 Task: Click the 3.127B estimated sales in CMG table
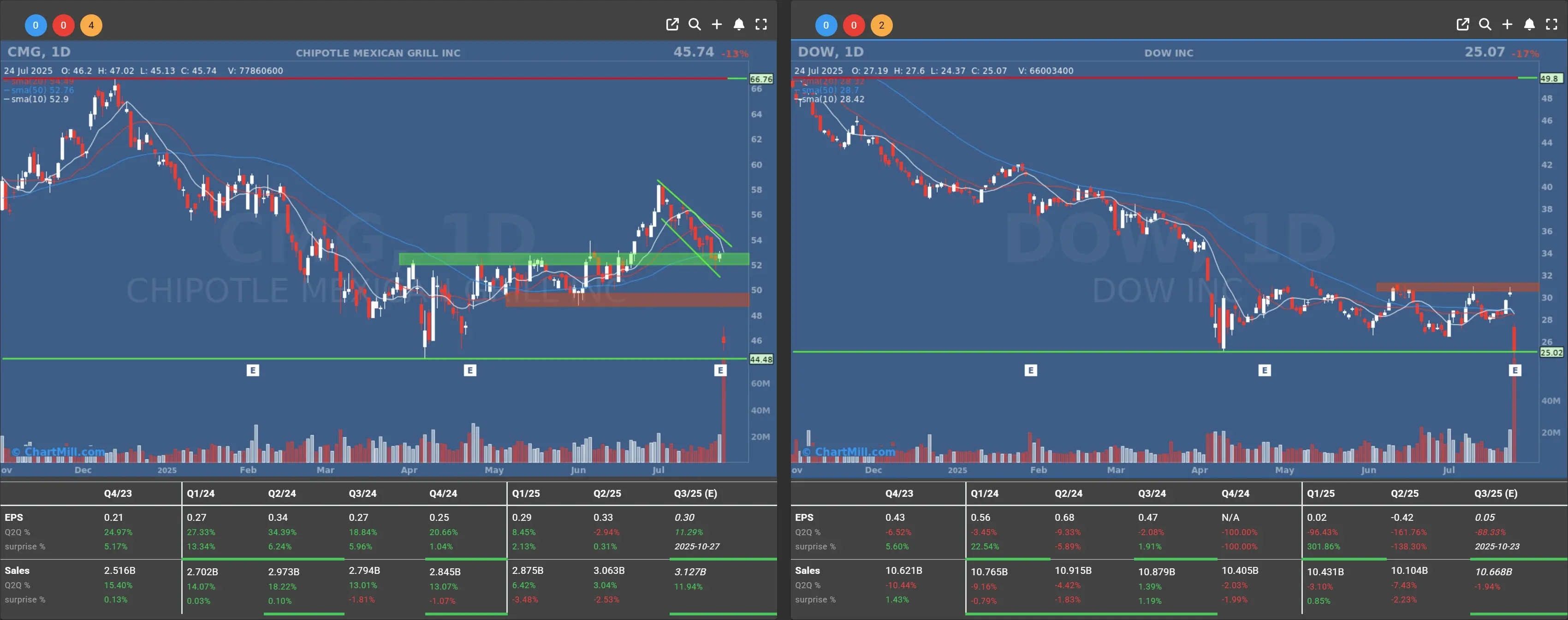[x=689, y=572]
